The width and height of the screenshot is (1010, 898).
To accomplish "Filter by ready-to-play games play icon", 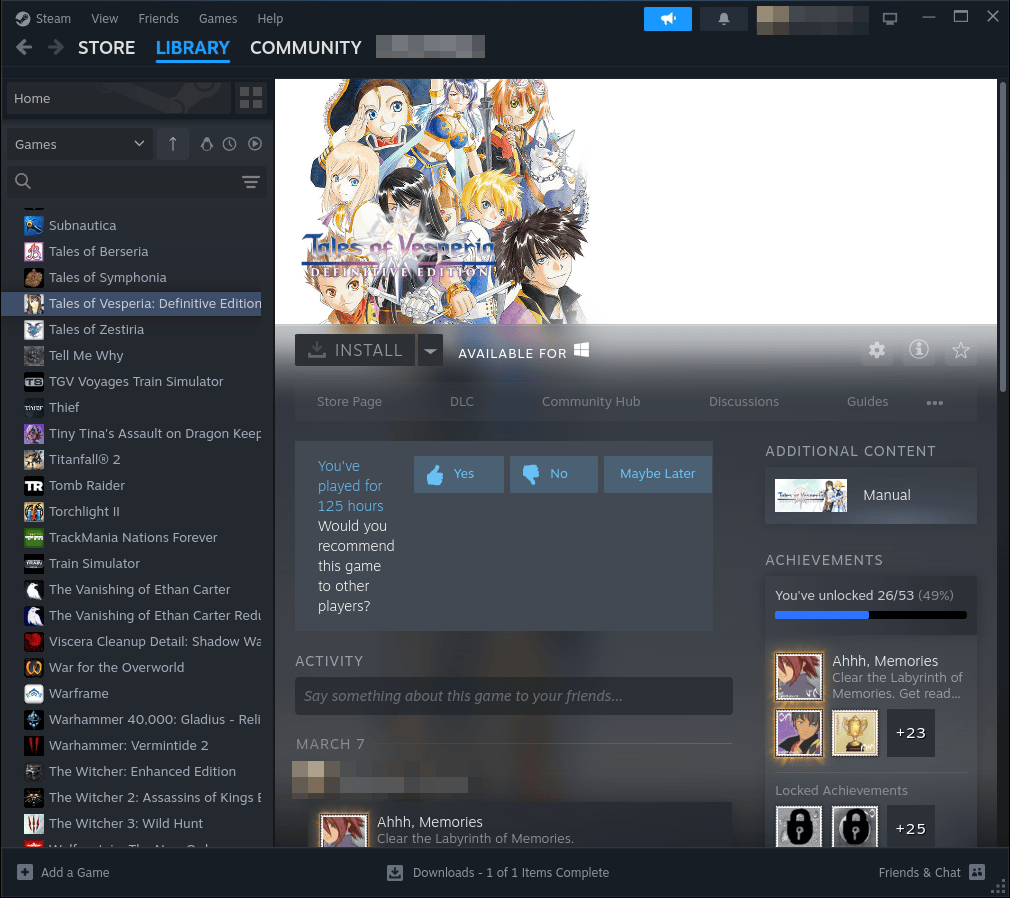I will (x=254, y=144).
